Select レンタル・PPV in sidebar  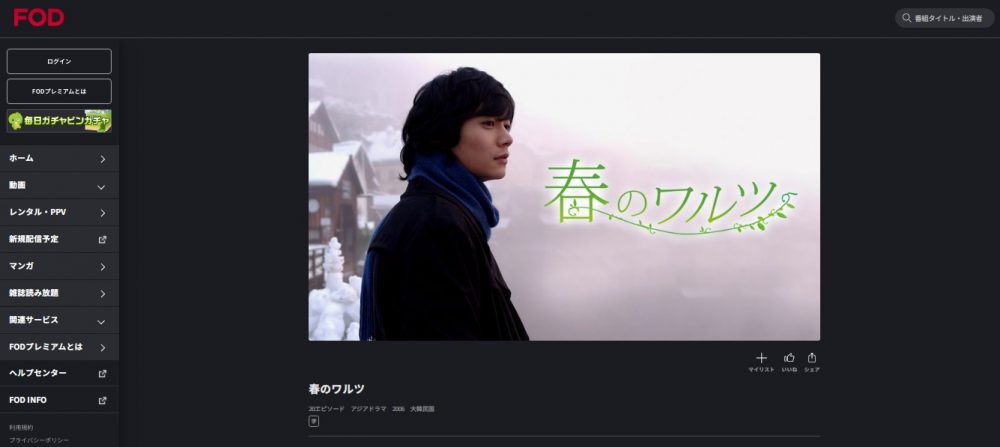click(x=59, y=212)
